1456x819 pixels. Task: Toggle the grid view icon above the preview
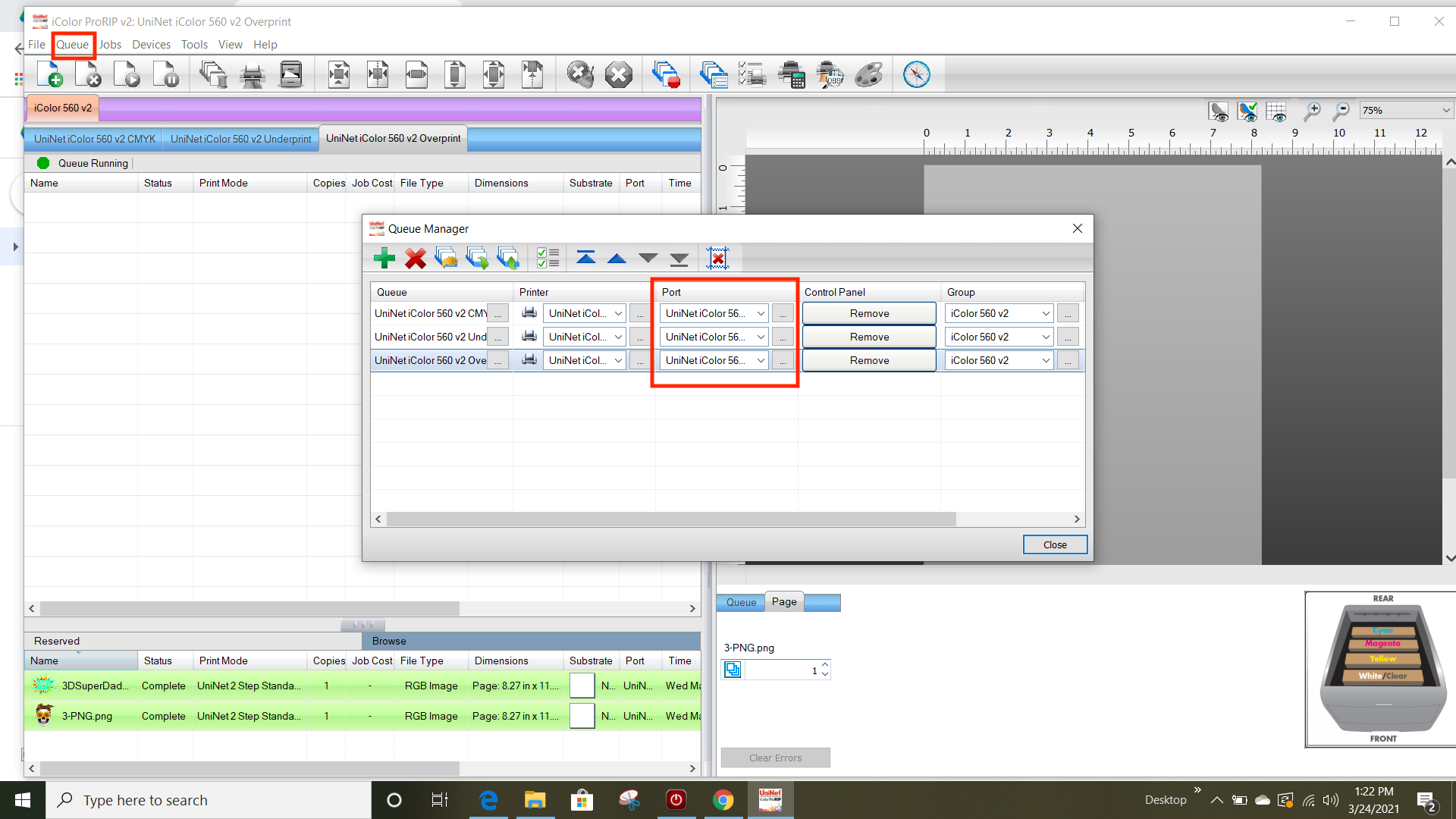coord(1277,111)
